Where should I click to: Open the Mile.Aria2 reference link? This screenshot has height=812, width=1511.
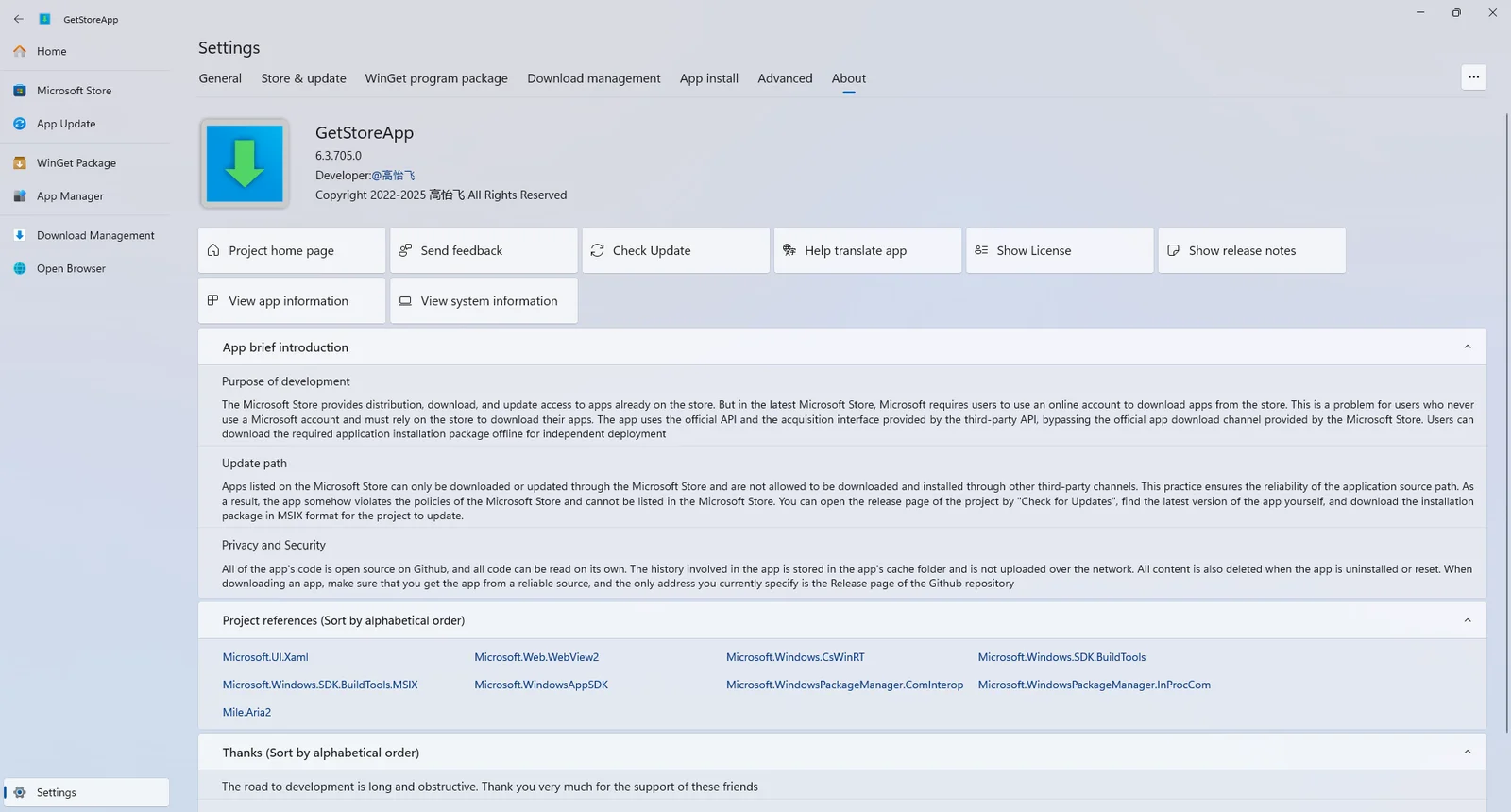(x=246, y=712)
